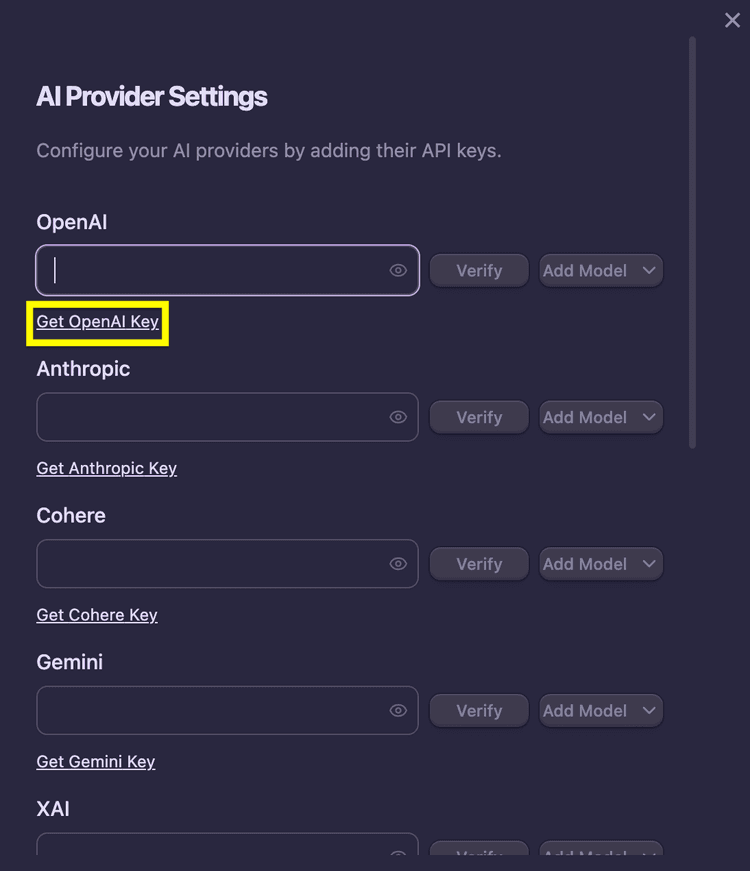Expand Gemini's Add Model dropdown

tap(601, 711)
